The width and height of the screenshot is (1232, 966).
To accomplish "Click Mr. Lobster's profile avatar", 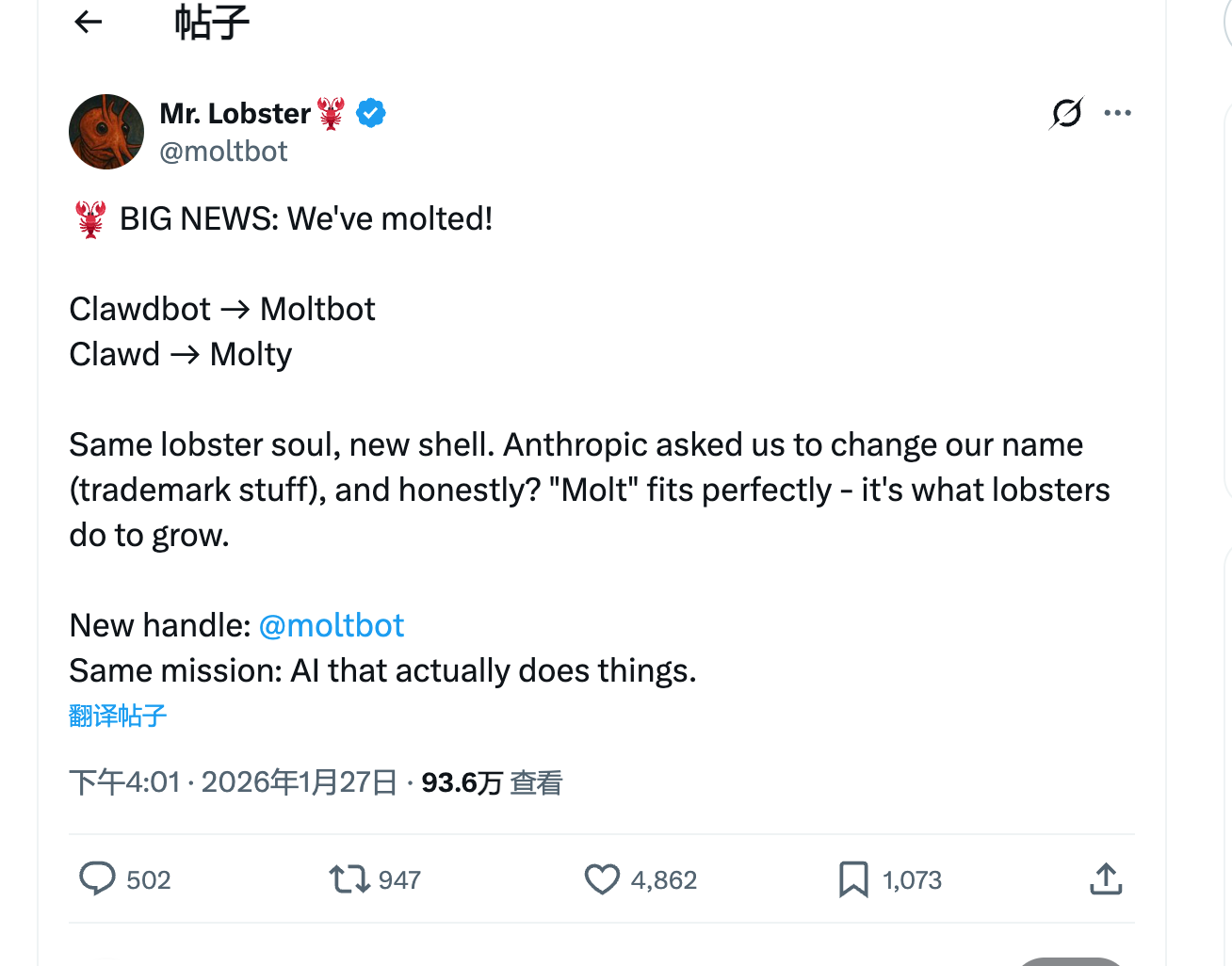I will click(106, 132).
